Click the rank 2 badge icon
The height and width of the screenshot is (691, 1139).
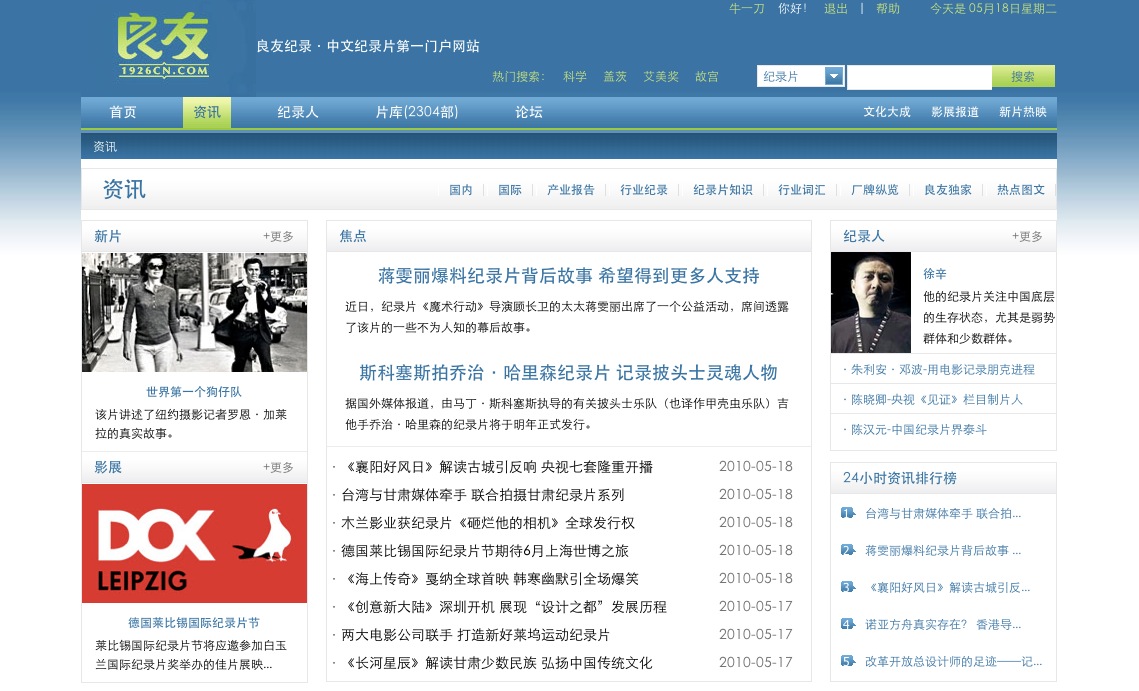coord(847,550)
